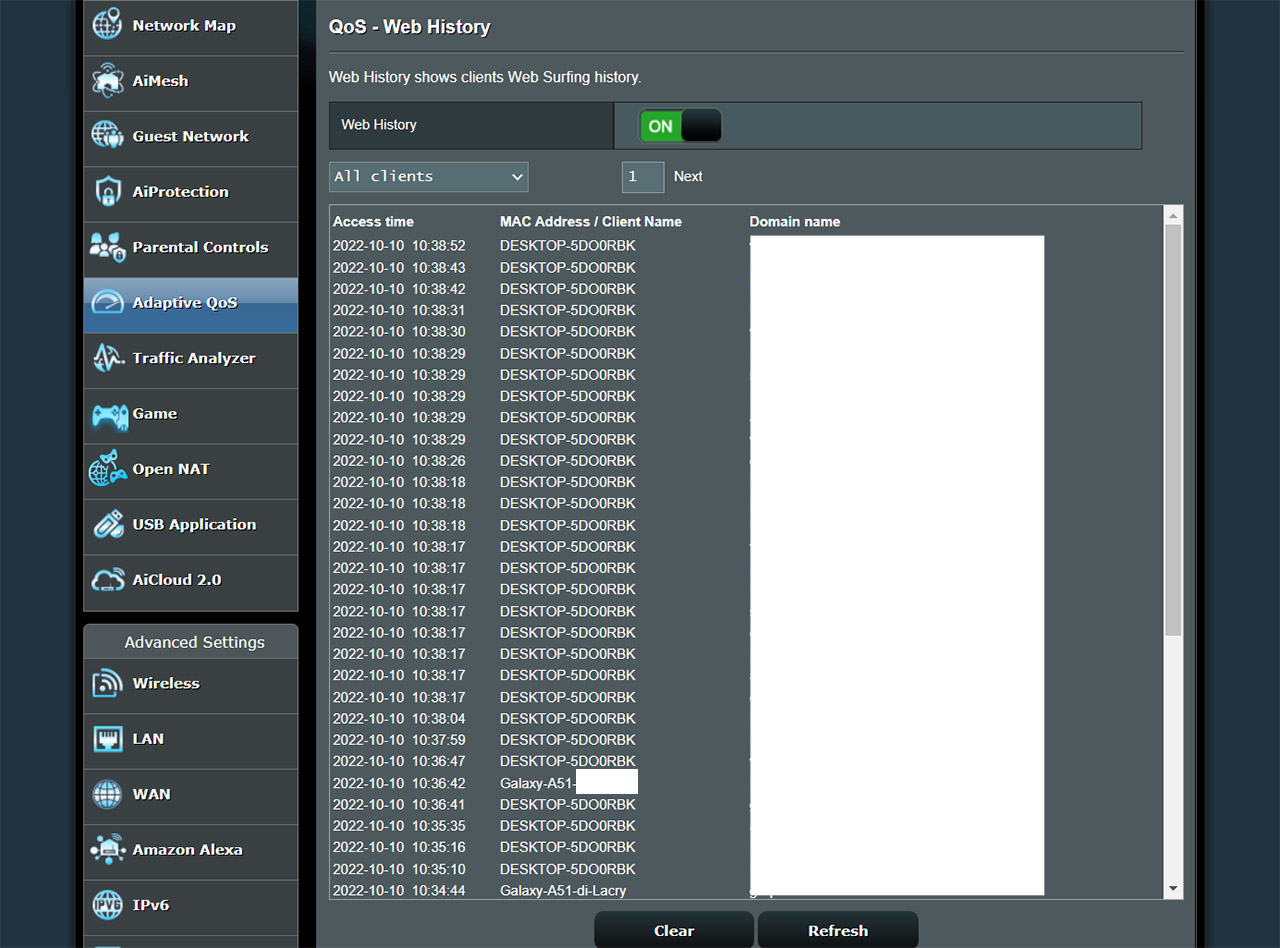Click the Refresh button
This screenshot has height=948, width=1280.
pos(838,930)
